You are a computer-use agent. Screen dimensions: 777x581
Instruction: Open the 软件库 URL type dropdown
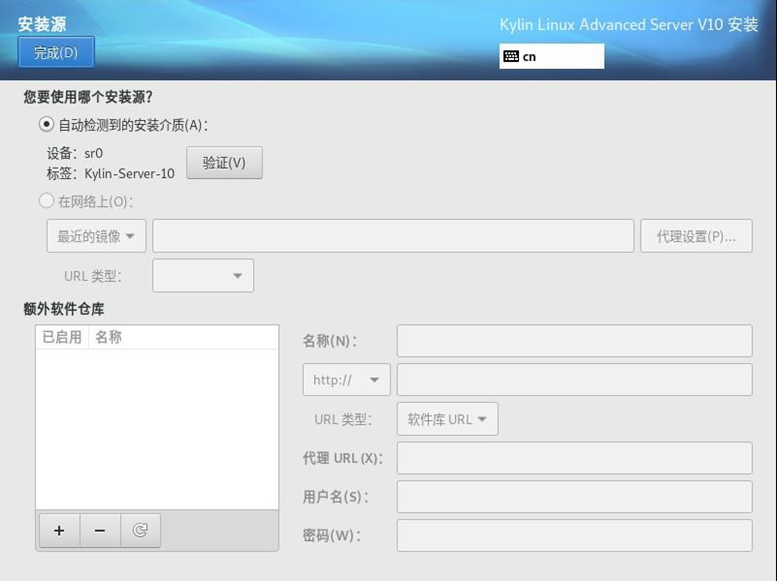(x=447, y=419)
